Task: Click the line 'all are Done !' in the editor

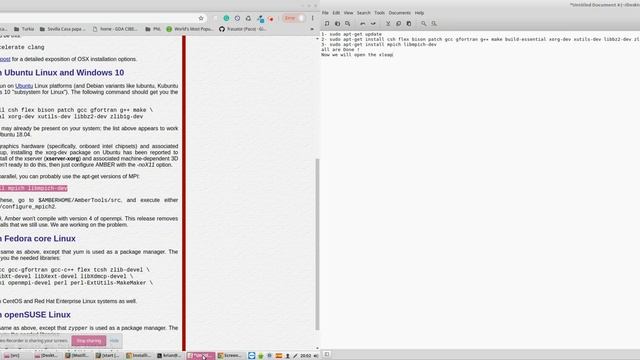Action: 340,49
